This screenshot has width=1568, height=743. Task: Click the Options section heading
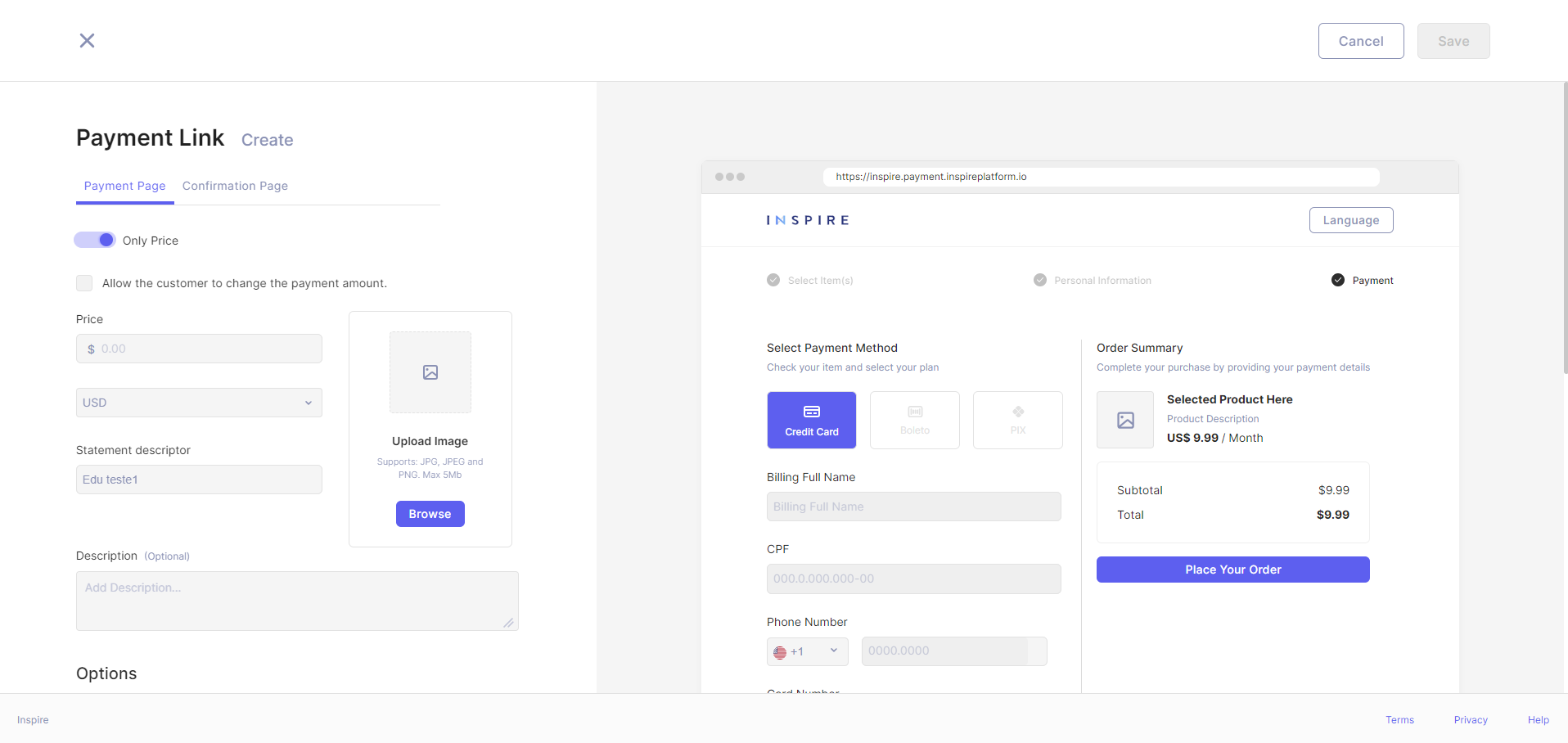click(106, 673)
